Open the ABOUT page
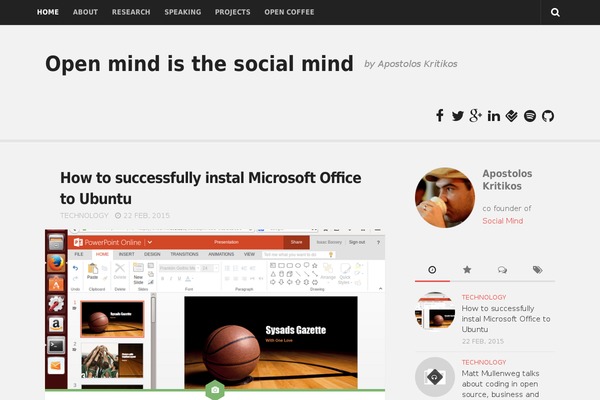600x400 pixels. tap(85, 12)
